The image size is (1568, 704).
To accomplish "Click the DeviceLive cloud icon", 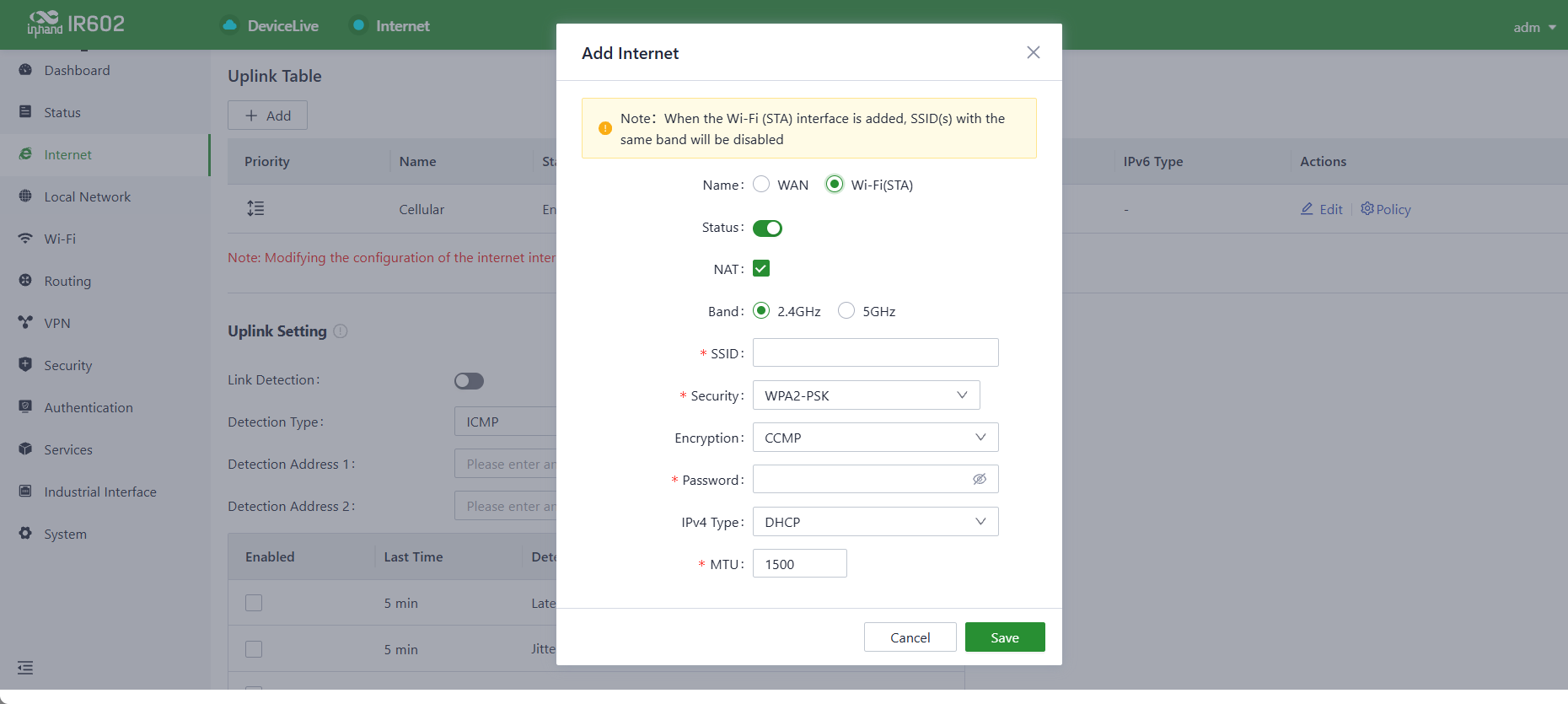I will coord(229,25).
